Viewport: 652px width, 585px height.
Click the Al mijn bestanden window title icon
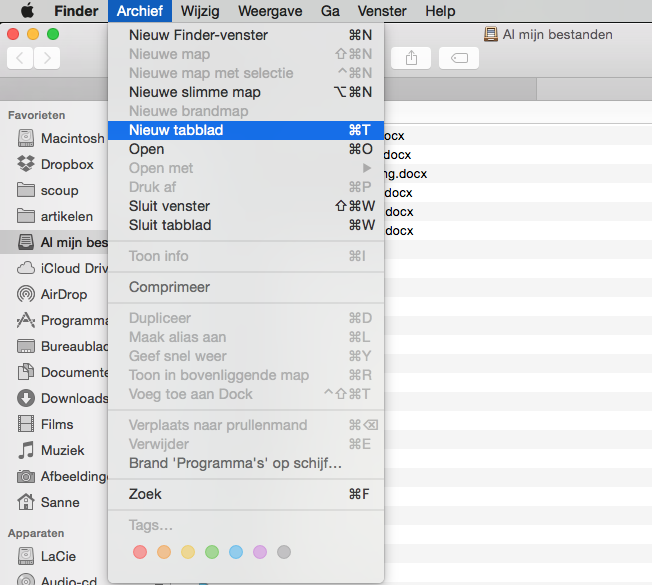[491, 35]
